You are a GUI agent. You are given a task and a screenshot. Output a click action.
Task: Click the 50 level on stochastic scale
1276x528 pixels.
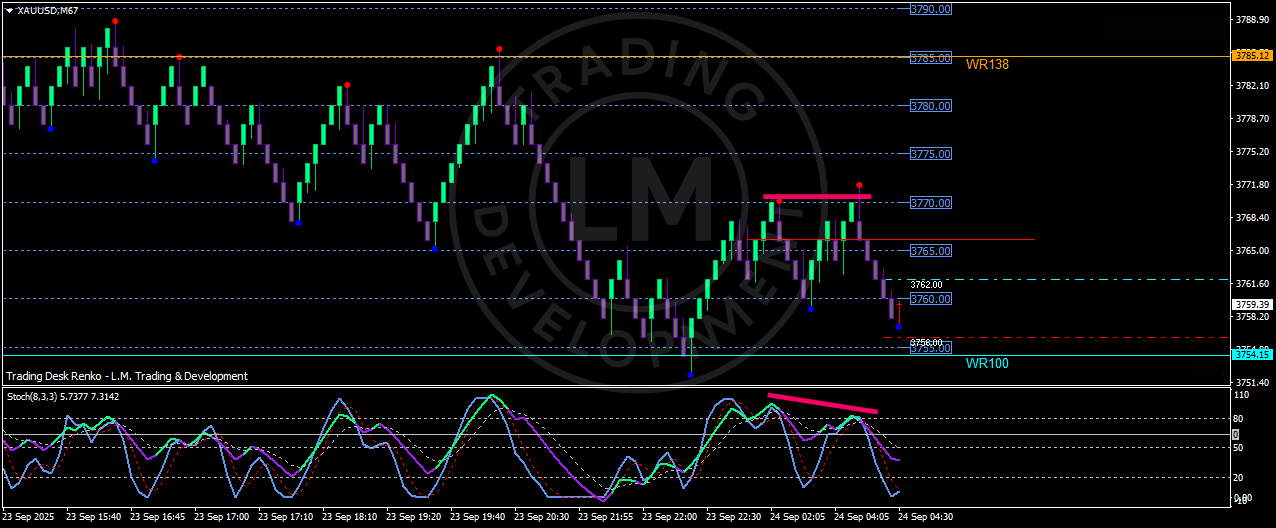[x=1239, y=448]
